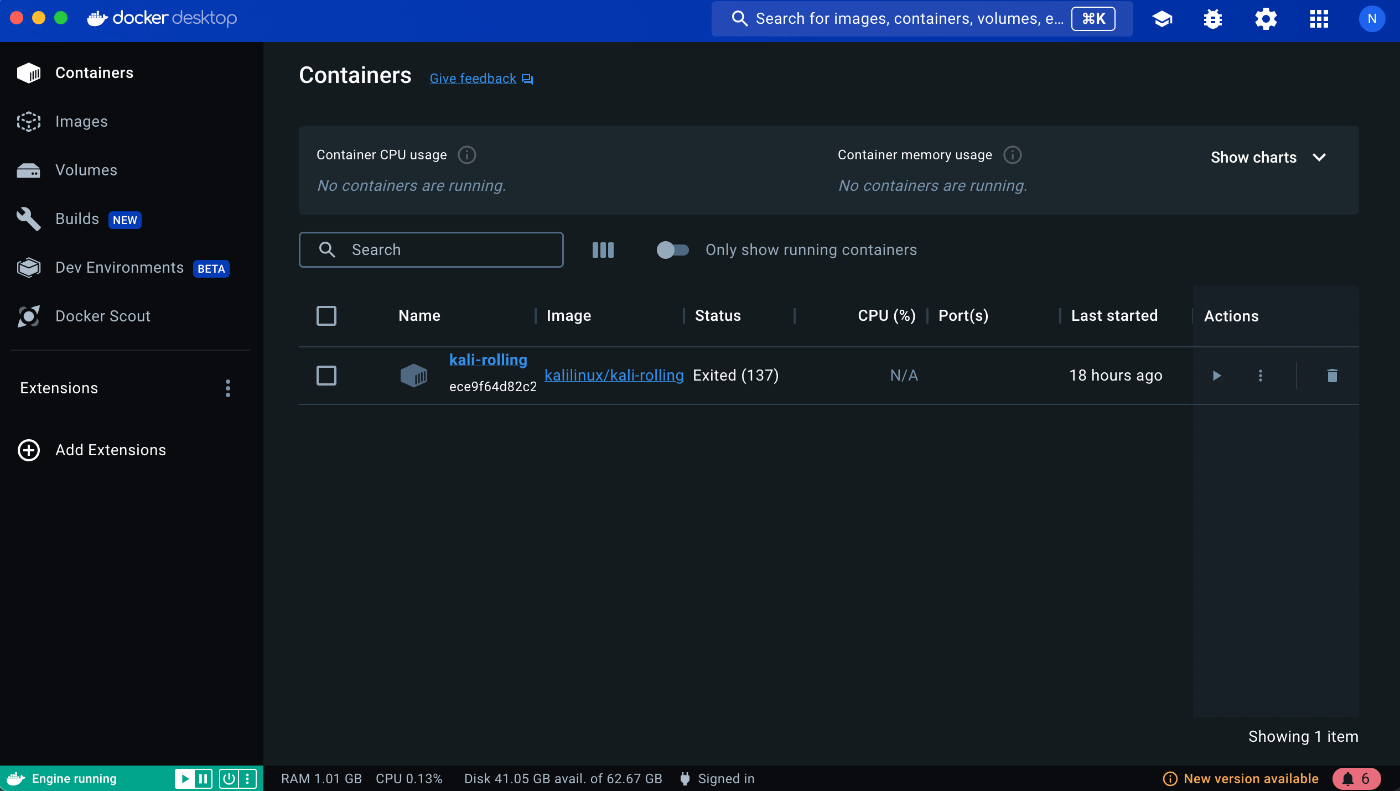This screenshot has width=1400, height=791.
Task: Open the Learning Center graduation cap icon
Action: (x=1162, y=19)
